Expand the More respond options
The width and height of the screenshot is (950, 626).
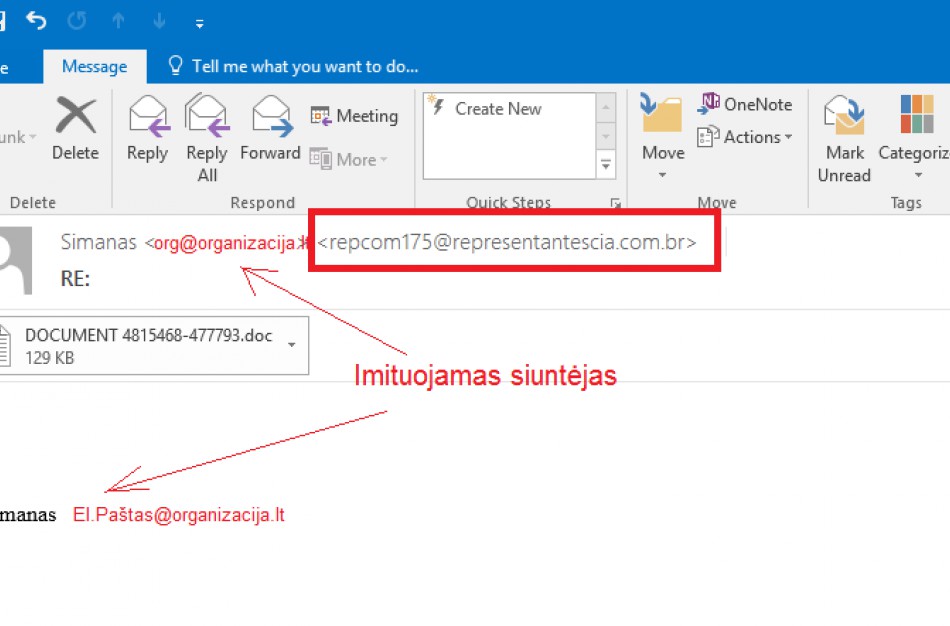(x=349, y=159)
